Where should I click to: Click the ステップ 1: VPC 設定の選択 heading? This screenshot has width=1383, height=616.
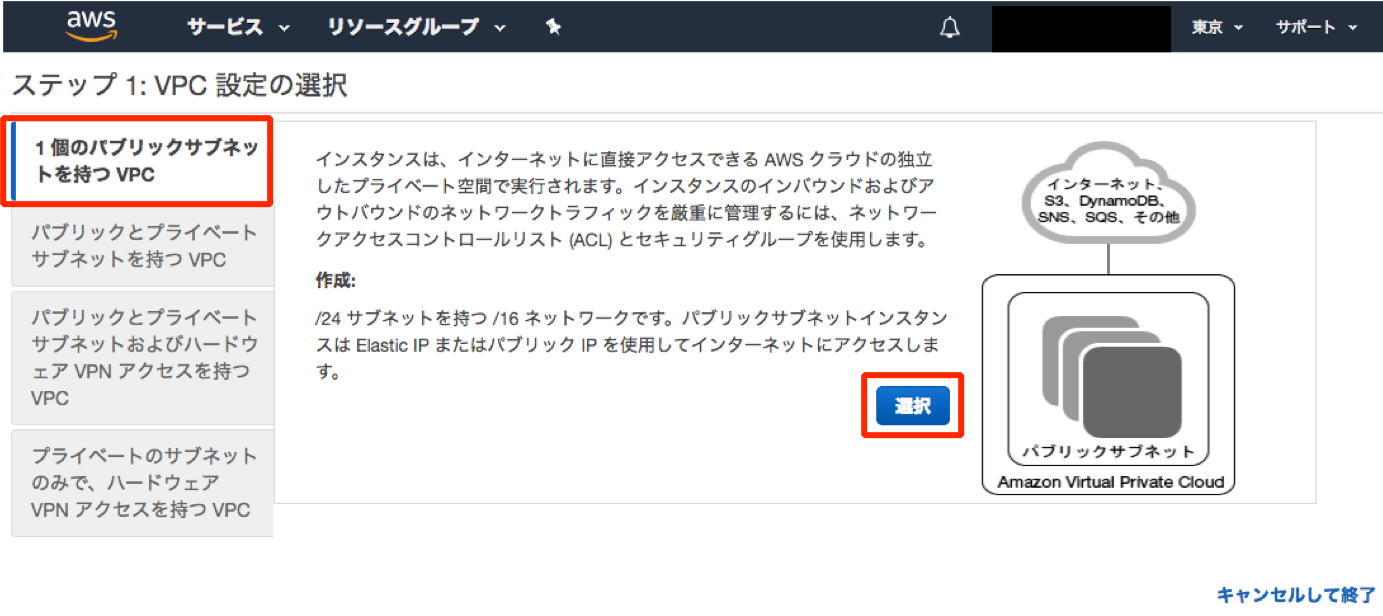point(179,85)
